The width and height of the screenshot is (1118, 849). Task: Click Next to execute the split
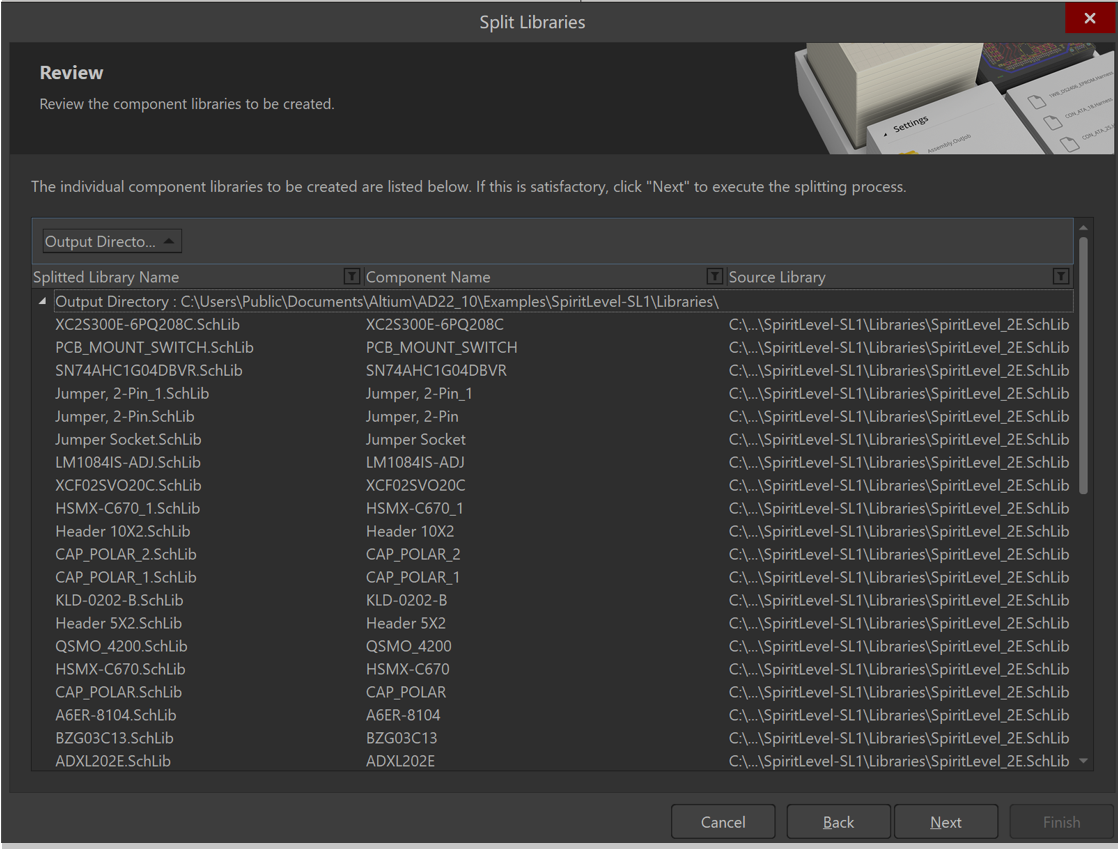(945, 822)
